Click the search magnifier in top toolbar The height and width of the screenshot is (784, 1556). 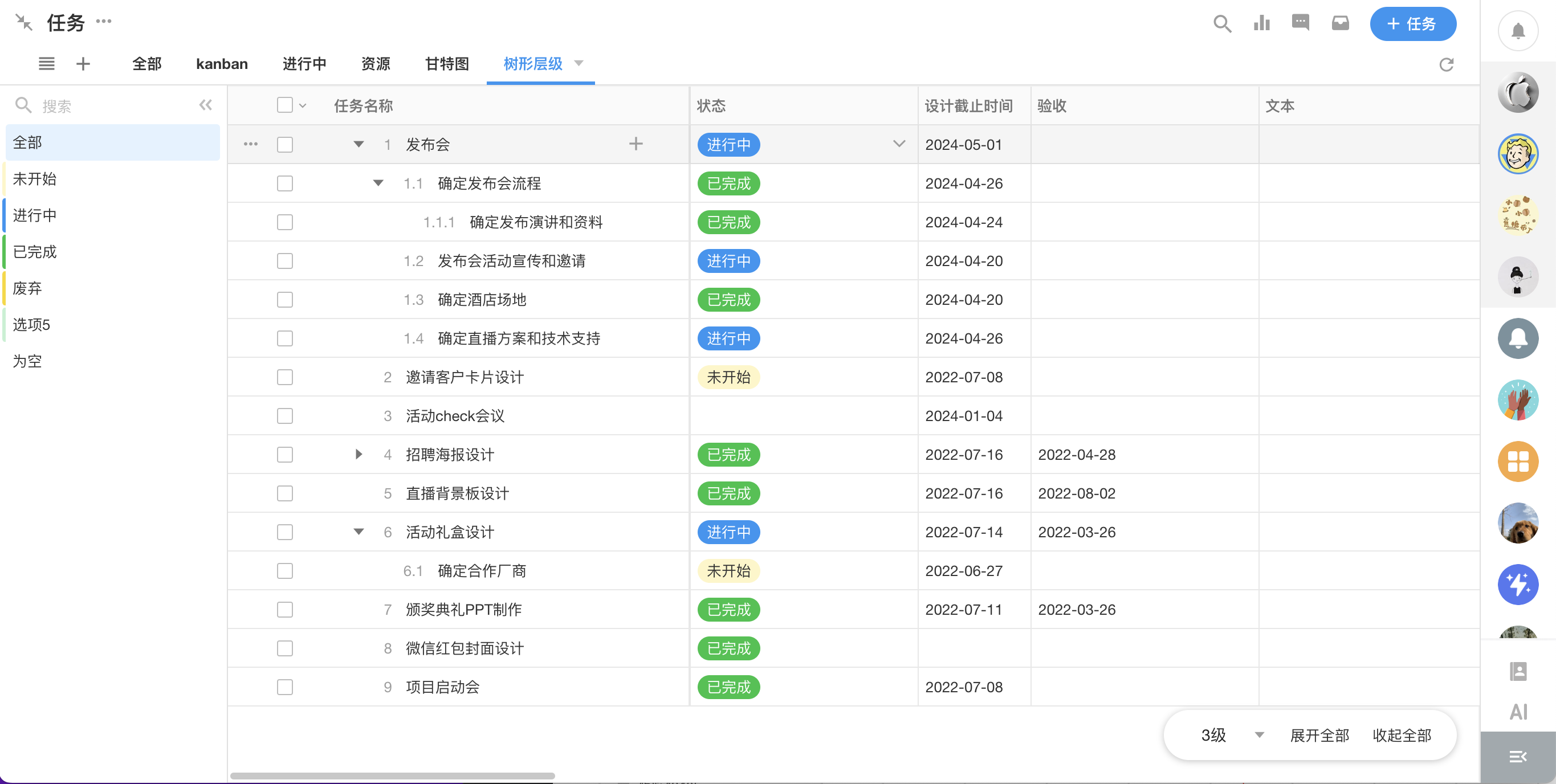pyautogui.click(x=1222, y=23)
